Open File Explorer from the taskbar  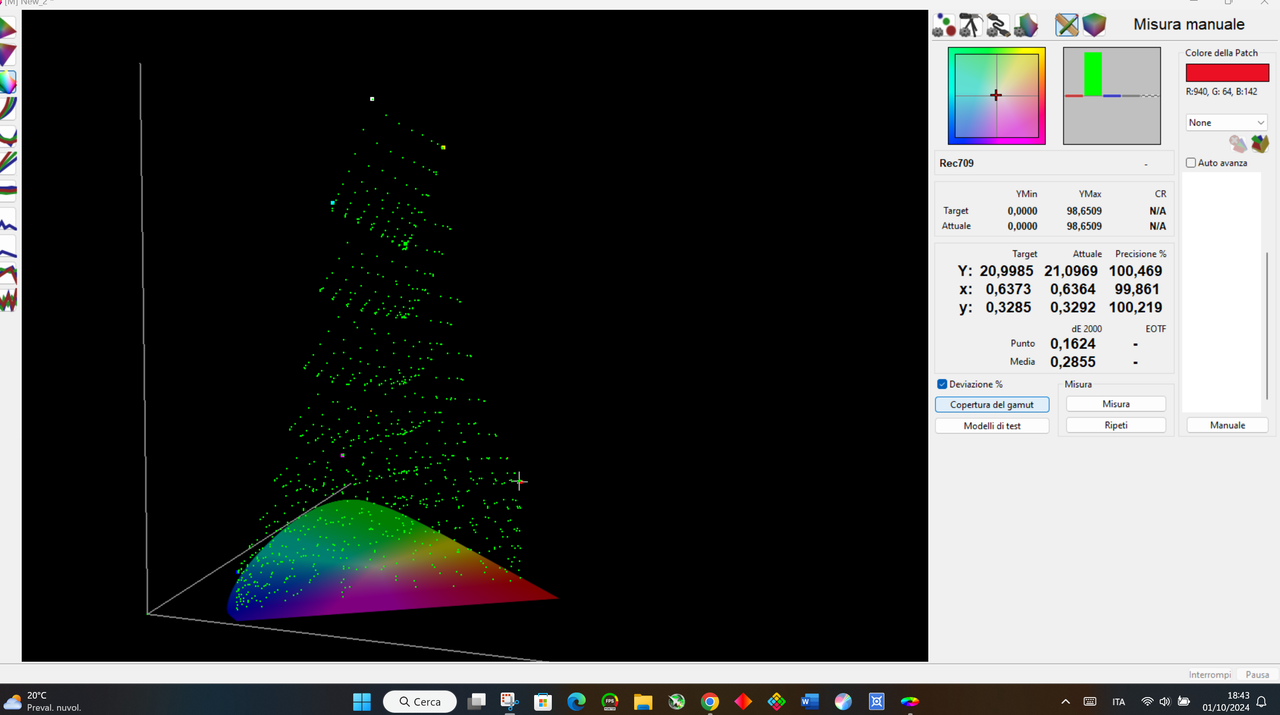click(x=642, y=701)
